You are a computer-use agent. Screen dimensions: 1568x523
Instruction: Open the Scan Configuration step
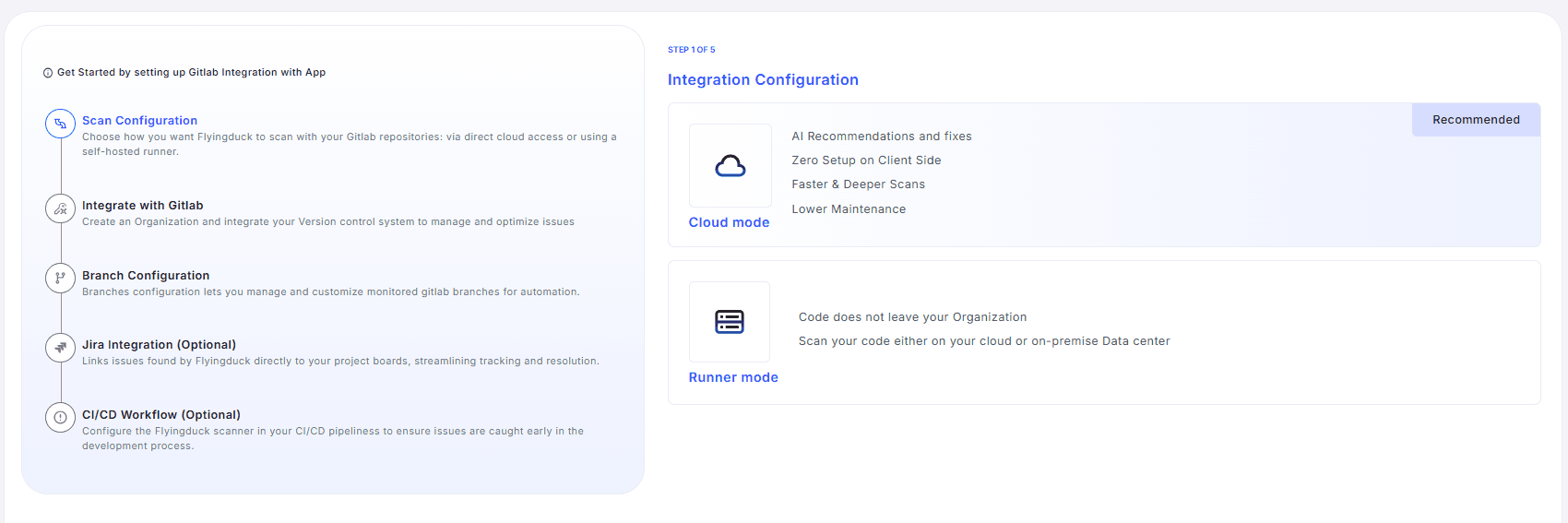point(139,121)
